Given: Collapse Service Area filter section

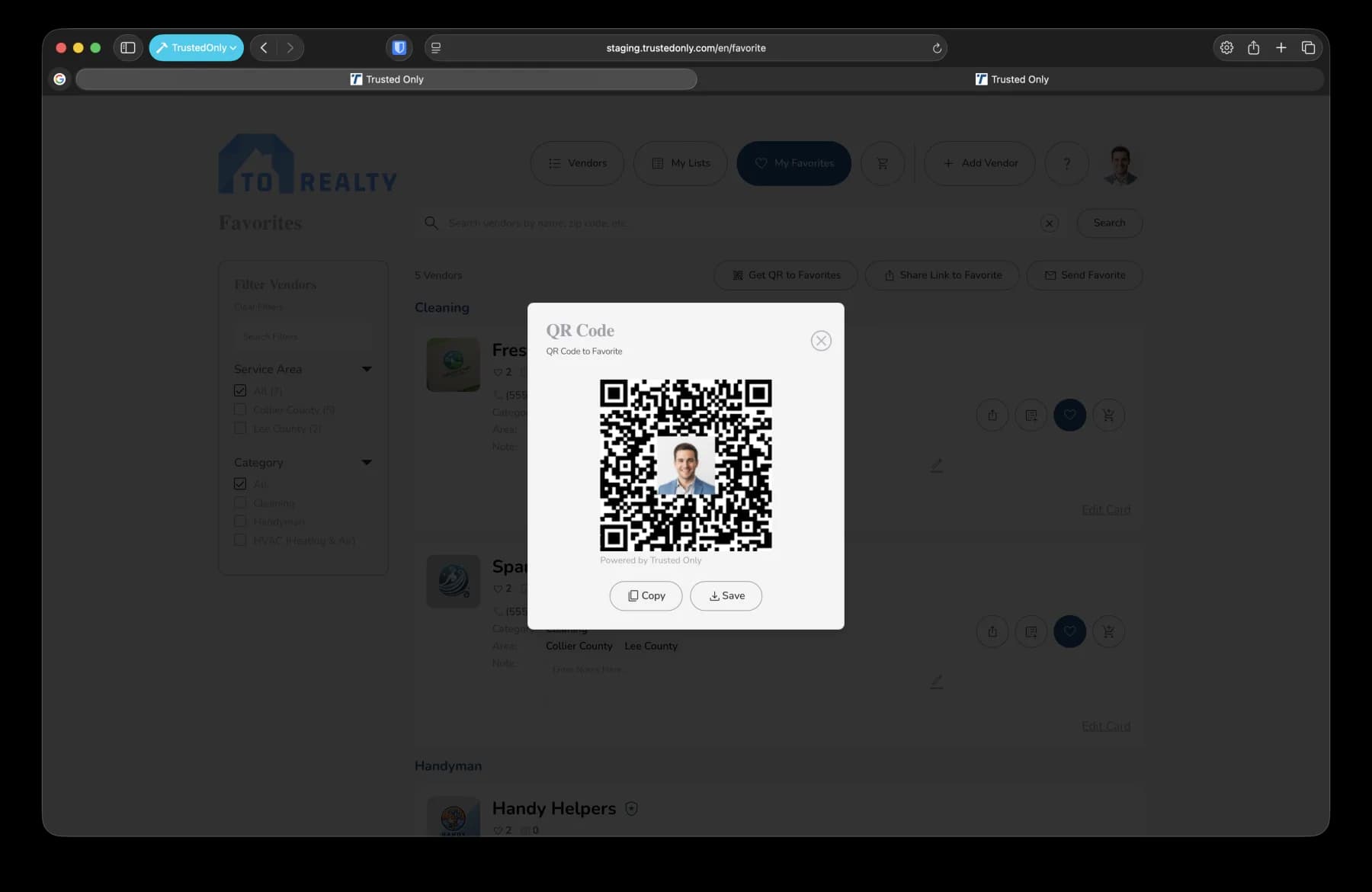Looking at the screenshot, I should click(x=367, y=369).
